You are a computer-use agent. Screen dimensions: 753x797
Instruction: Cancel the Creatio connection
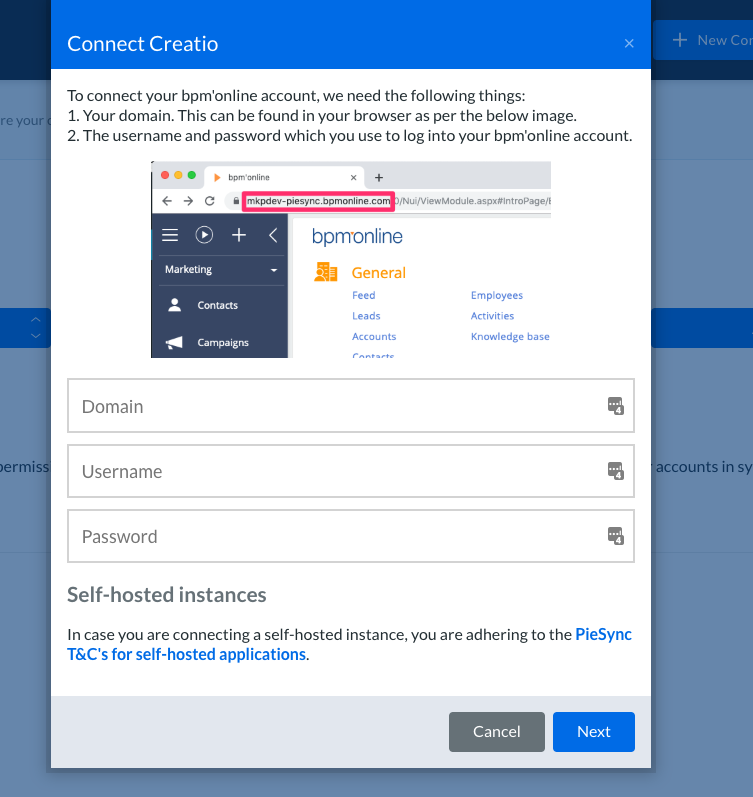coord(497,731)
